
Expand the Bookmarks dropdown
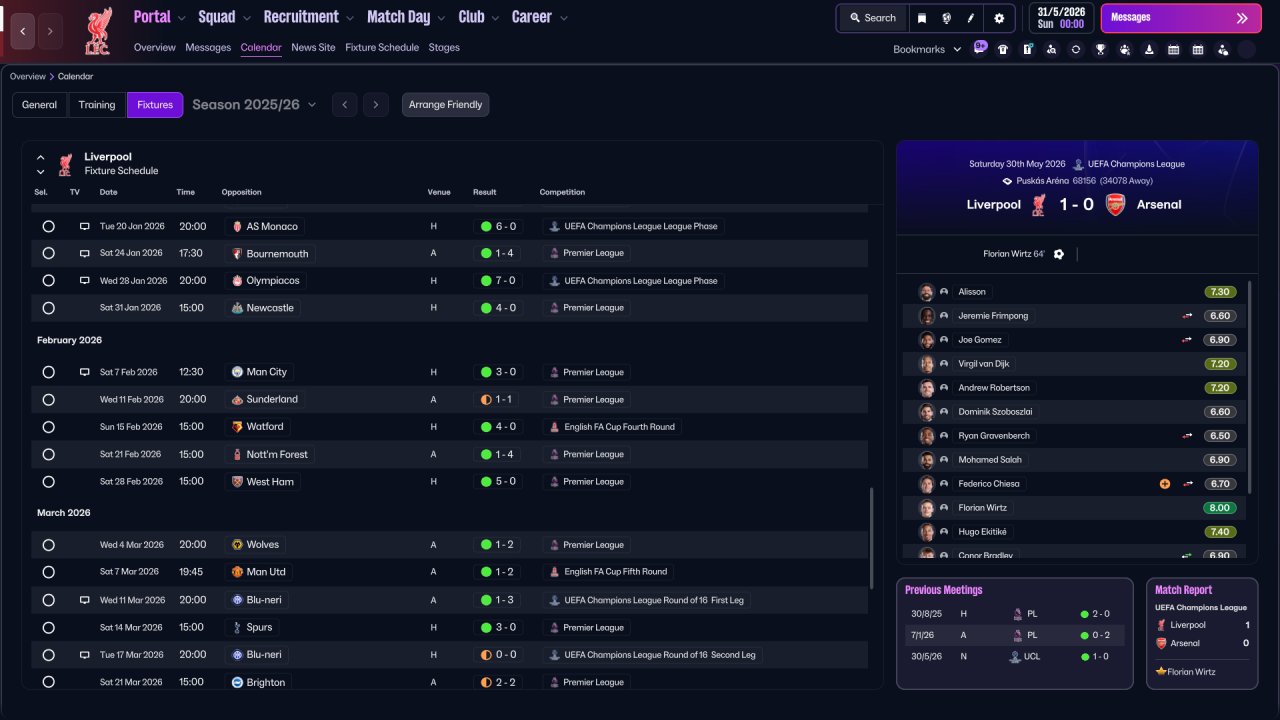coord(927,49)
